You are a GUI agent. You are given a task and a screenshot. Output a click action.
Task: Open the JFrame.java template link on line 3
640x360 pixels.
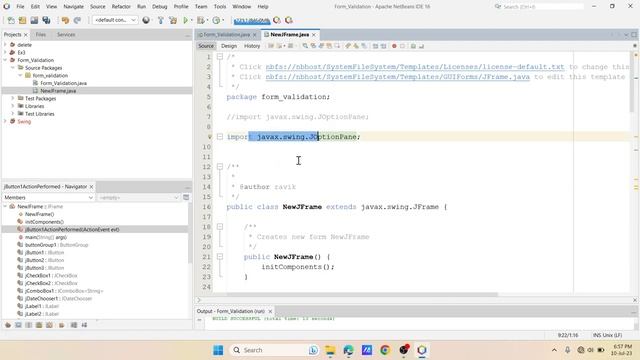point(398,77)
